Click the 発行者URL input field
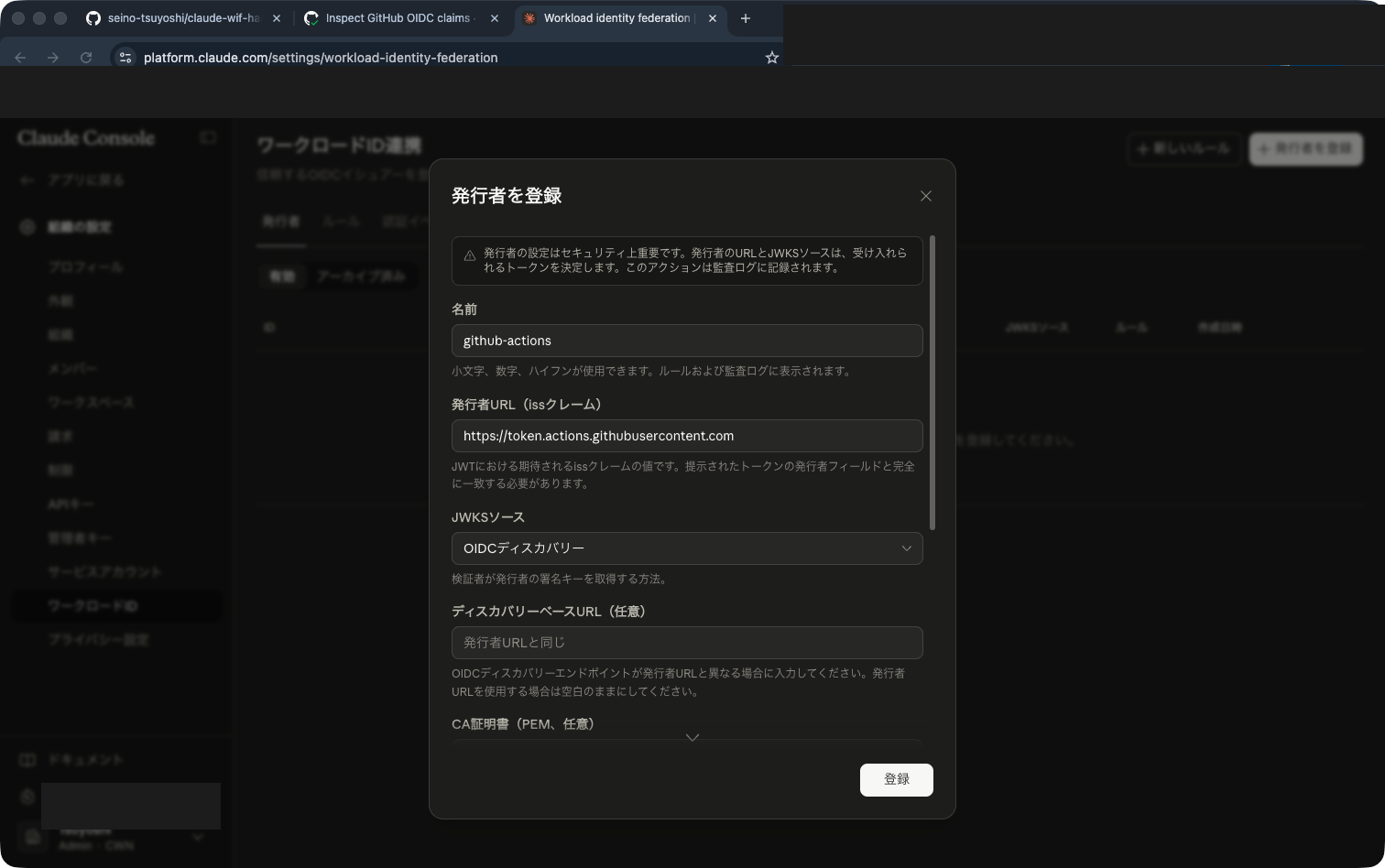This screenshot has height=868, width=1385. coord(687,436)
